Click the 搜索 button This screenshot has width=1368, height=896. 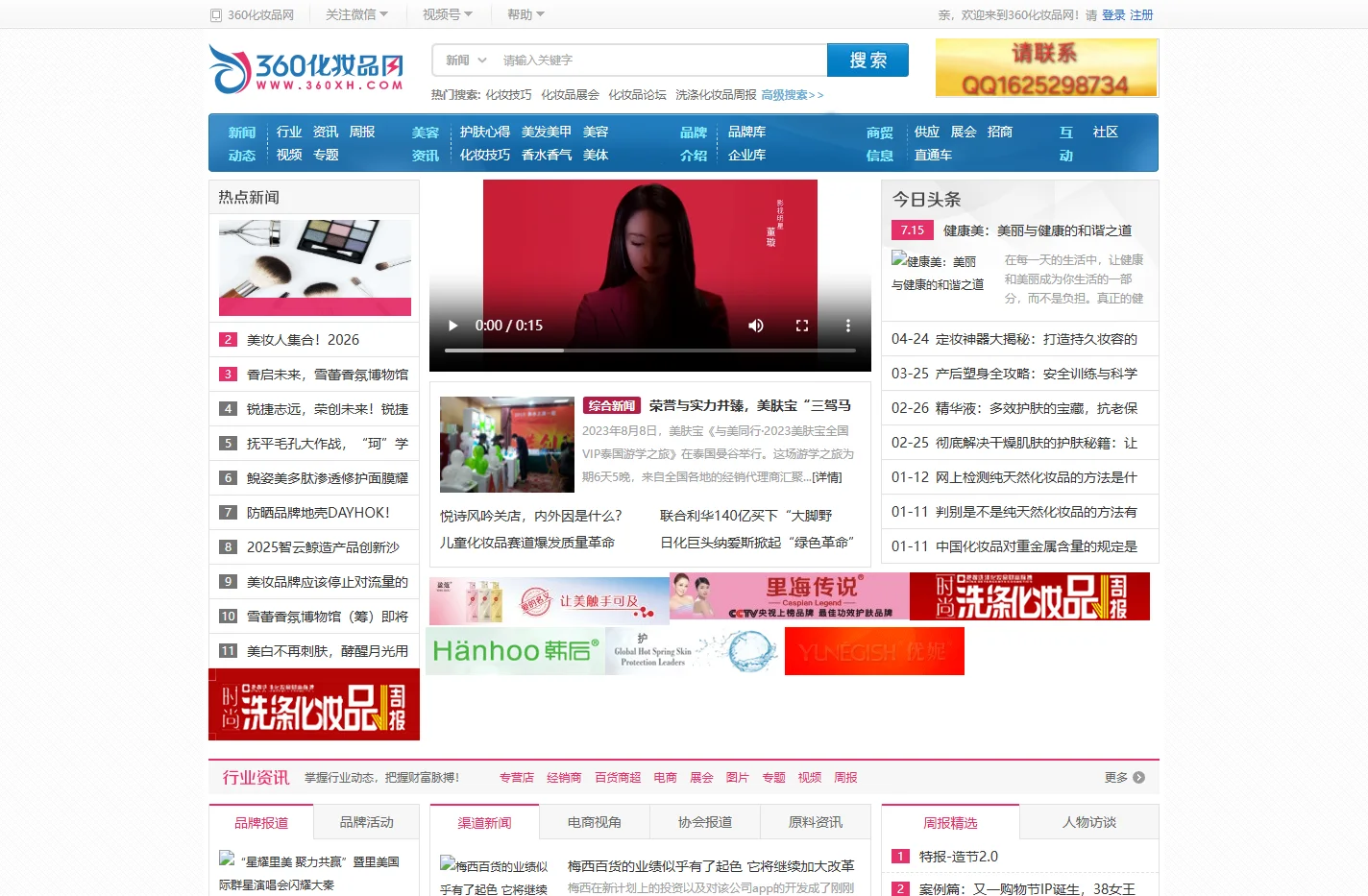point(867,60)
